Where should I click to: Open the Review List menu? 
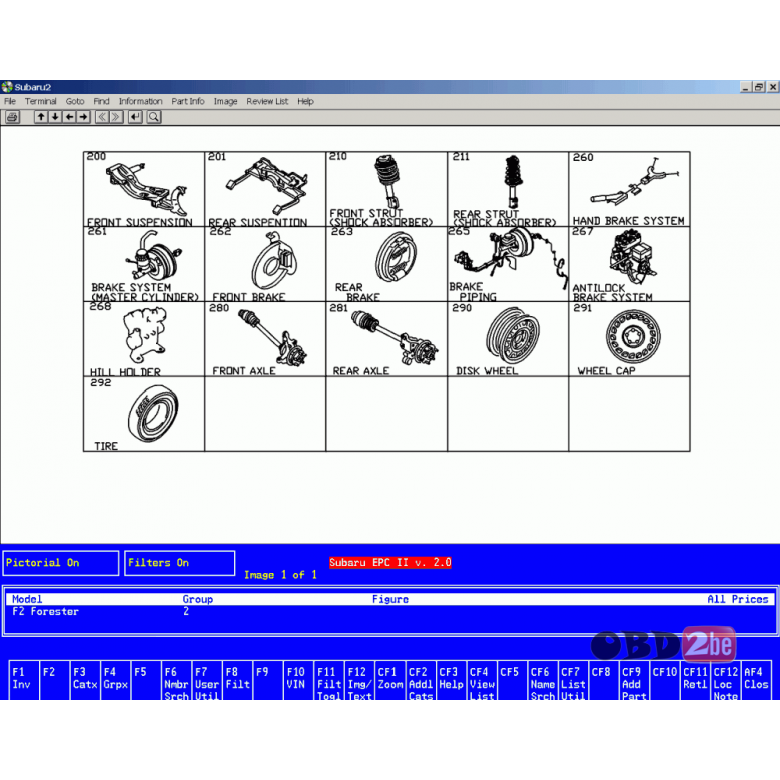coord(267,101)
